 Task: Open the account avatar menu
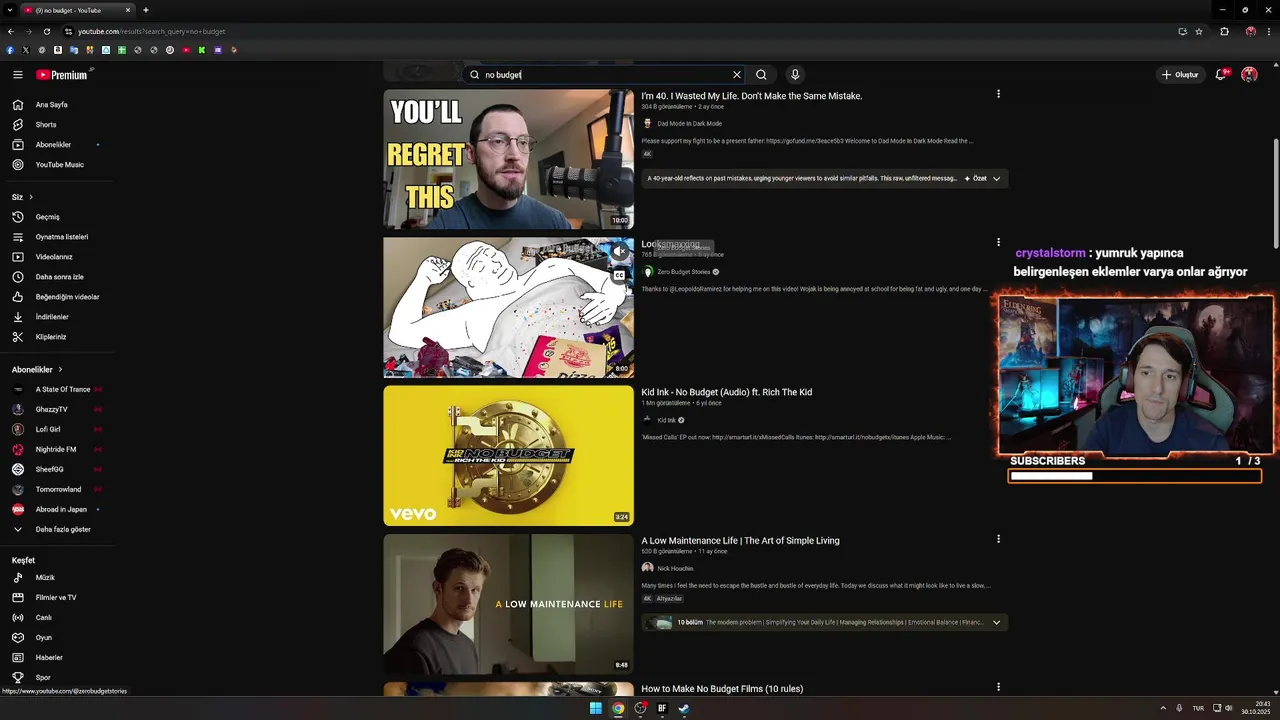[1249, 75]
